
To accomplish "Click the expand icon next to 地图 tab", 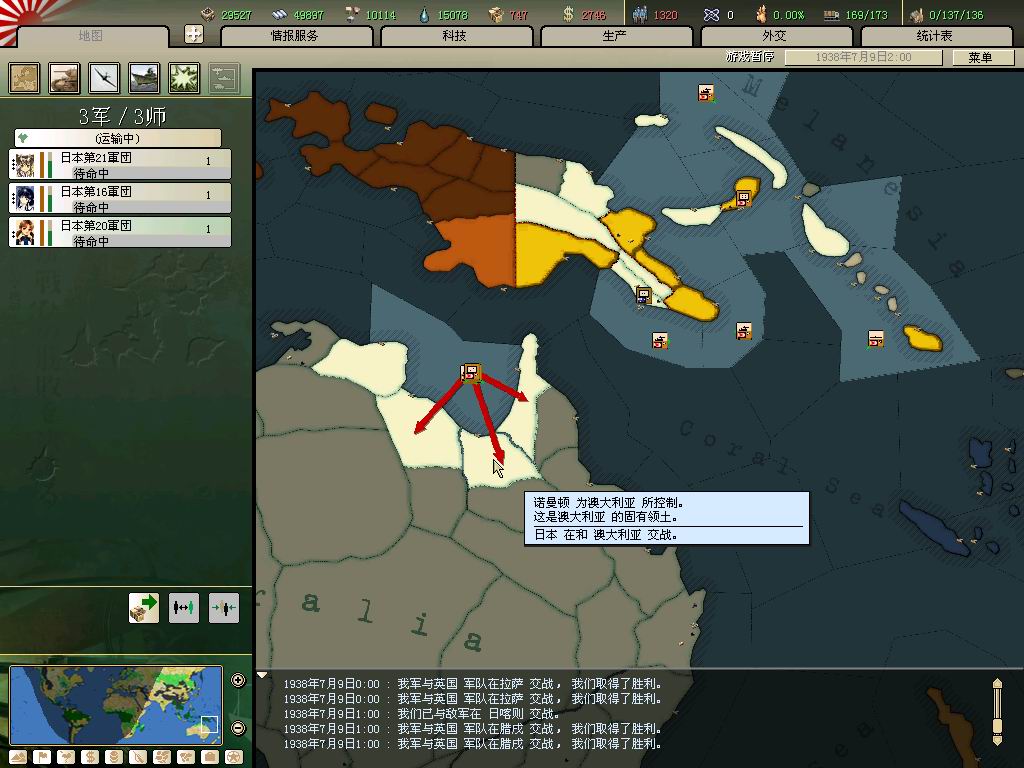I will pos(194,34).
